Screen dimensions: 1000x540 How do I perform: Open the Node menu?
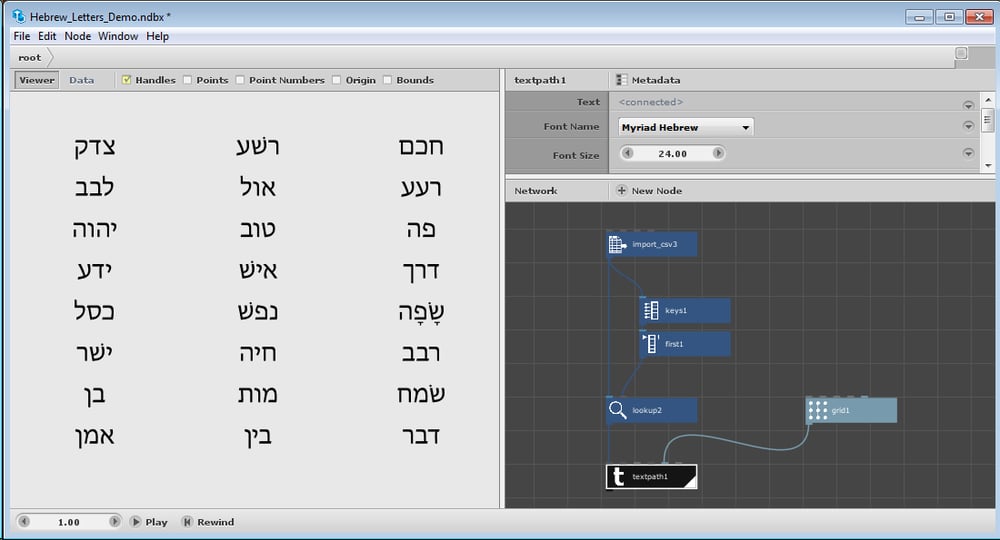pos(77,36)
